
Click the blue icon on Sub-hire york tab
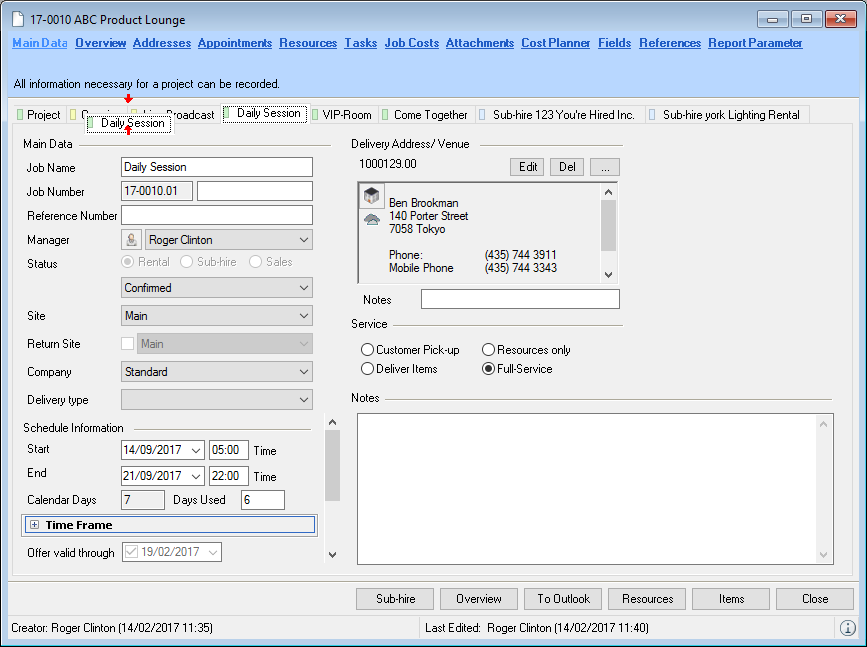coord(654,115)
